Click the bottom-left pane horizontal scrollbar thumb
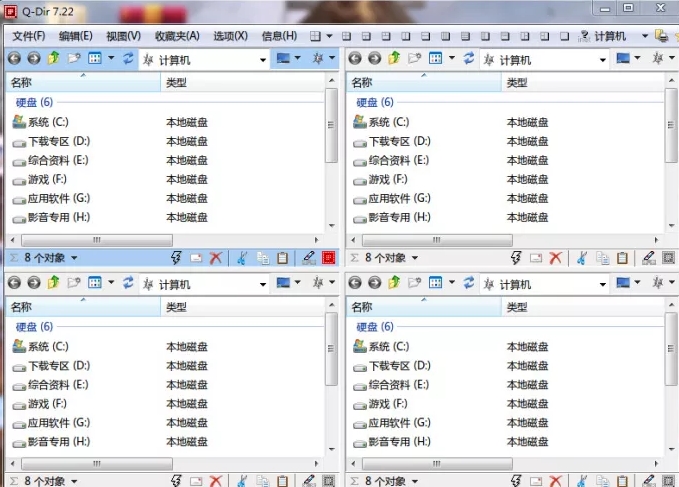 [97, 464]
